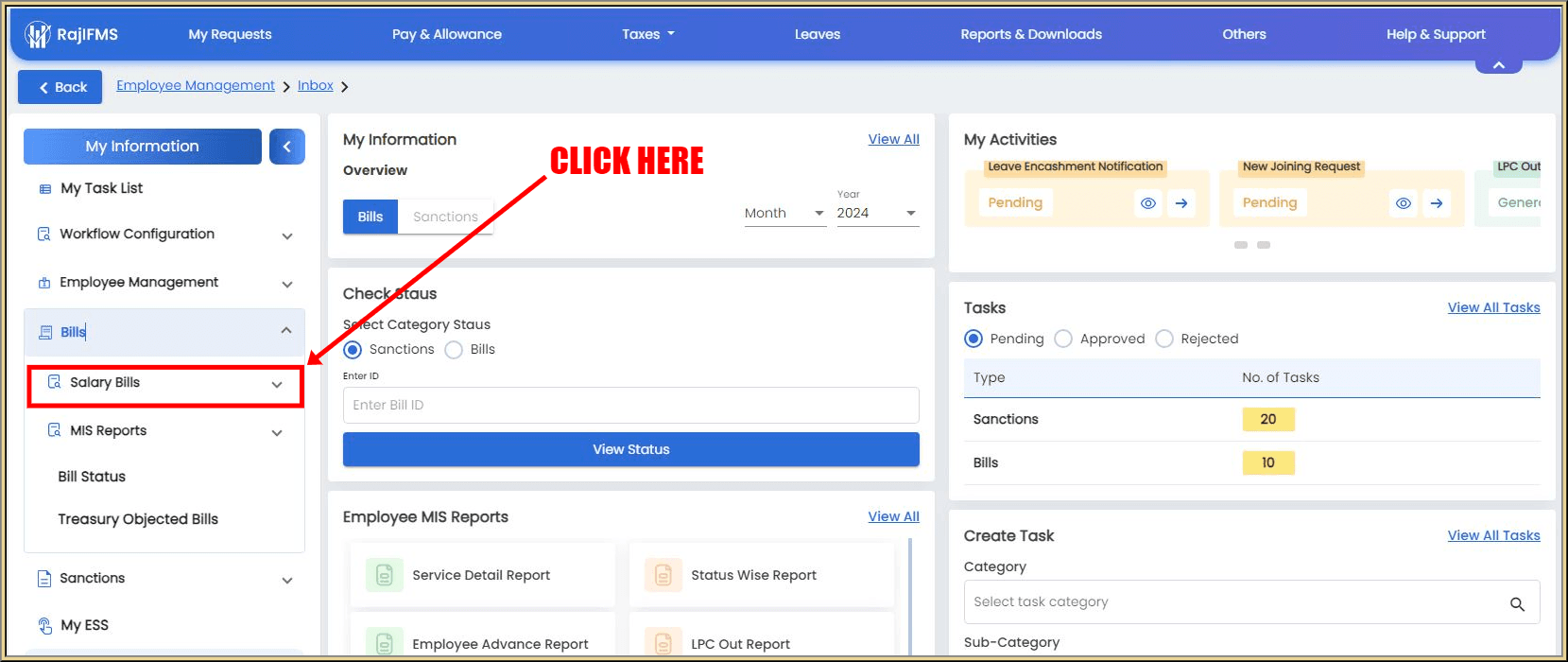The image size is (1568, 662).
Task: Click first carousel dot under My Activities
Action: 1241,245
